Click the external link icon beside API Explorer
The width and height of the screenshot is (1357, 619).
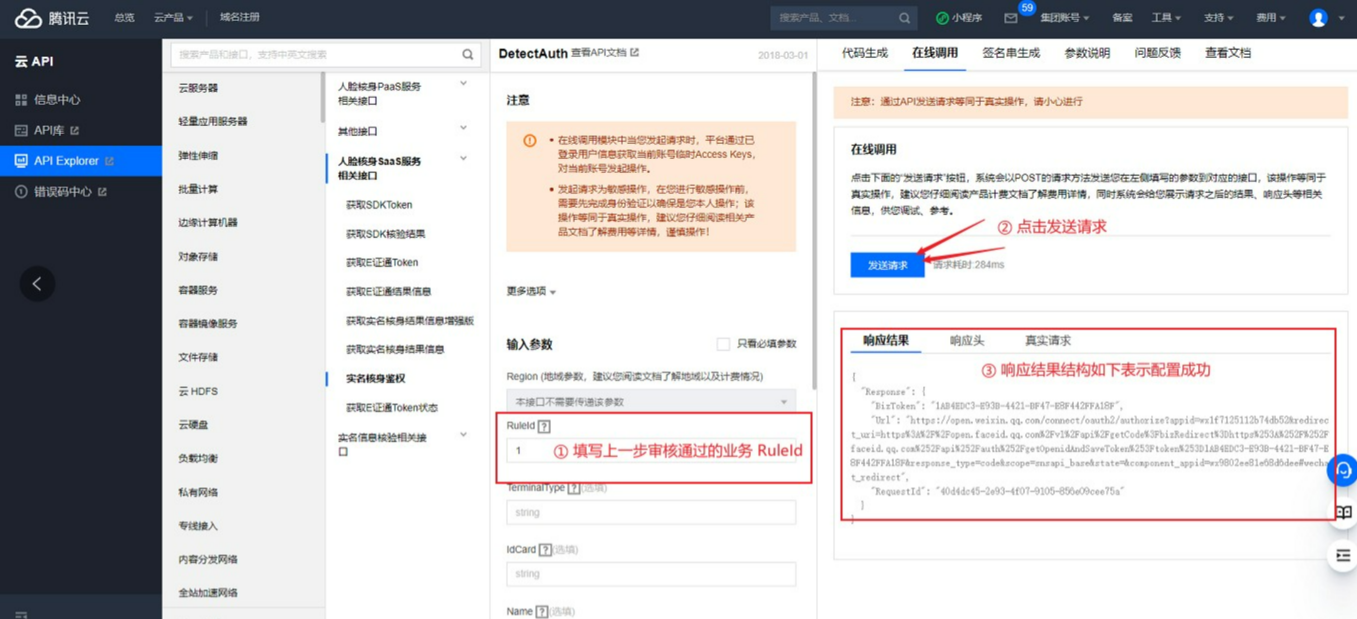109,161
